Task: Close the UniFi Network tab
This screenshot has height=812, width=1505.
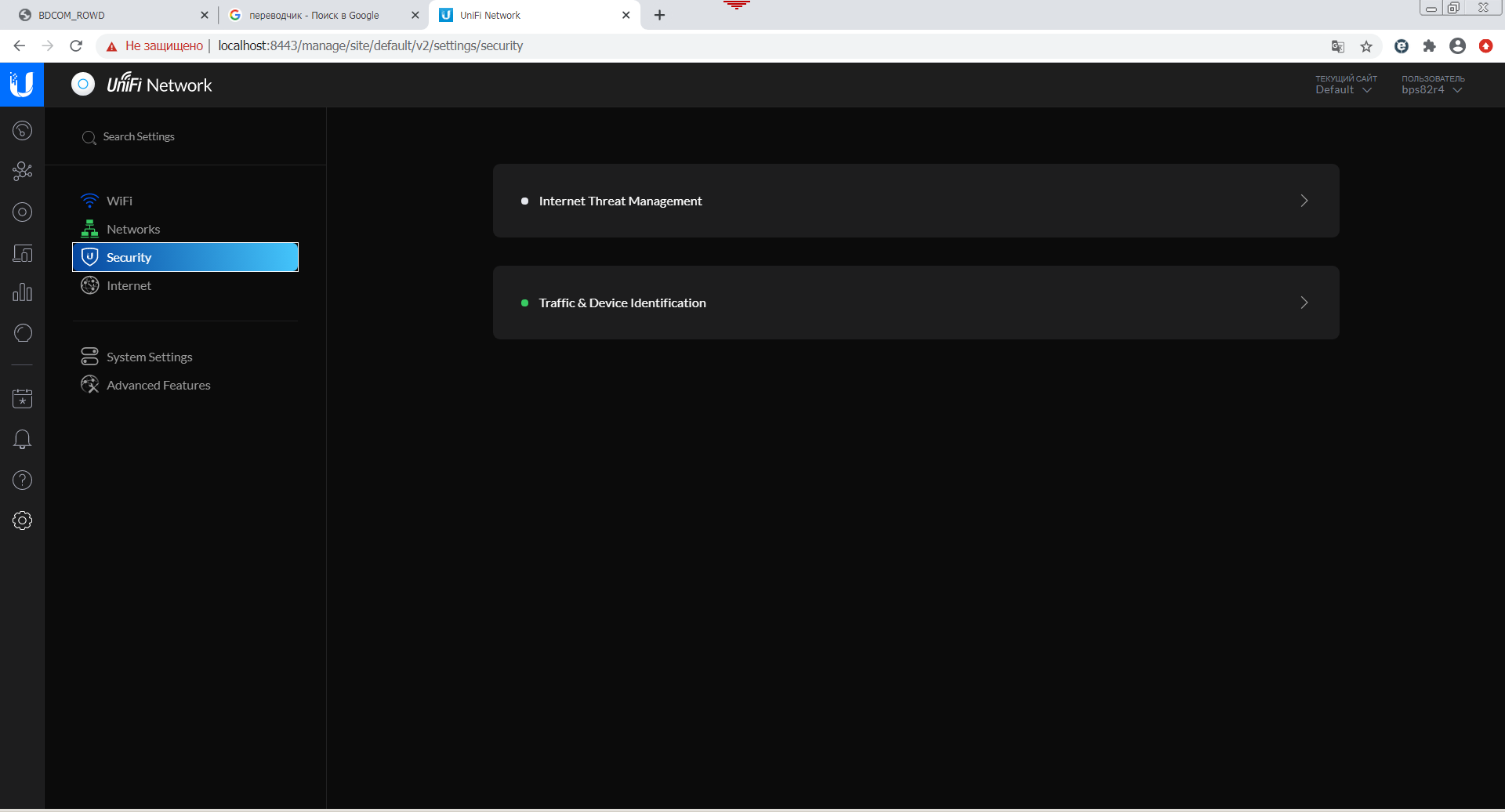Action: (x=626, y=15)
